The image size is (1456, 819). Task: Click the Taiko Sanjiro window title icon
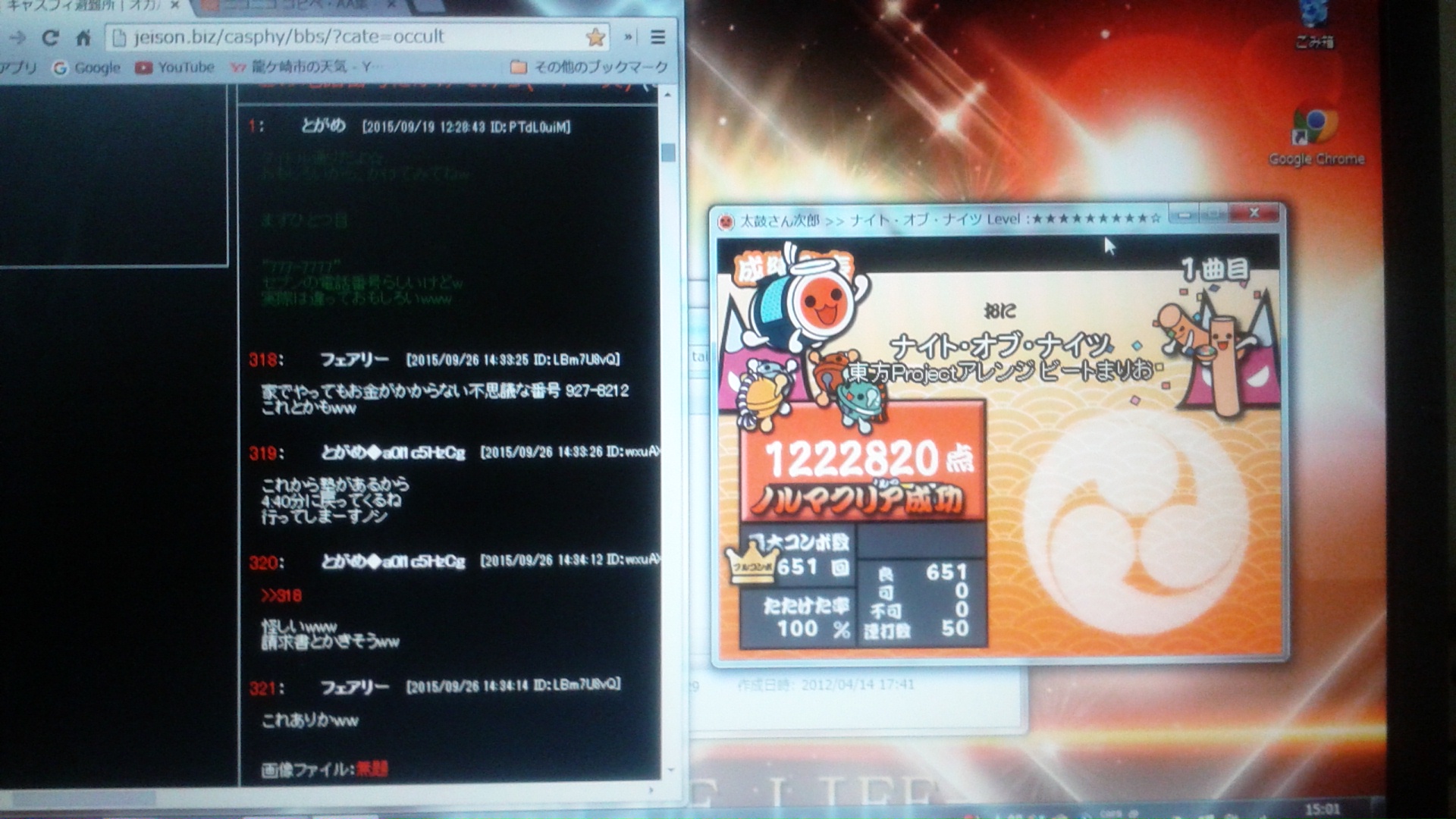point(726,221)
